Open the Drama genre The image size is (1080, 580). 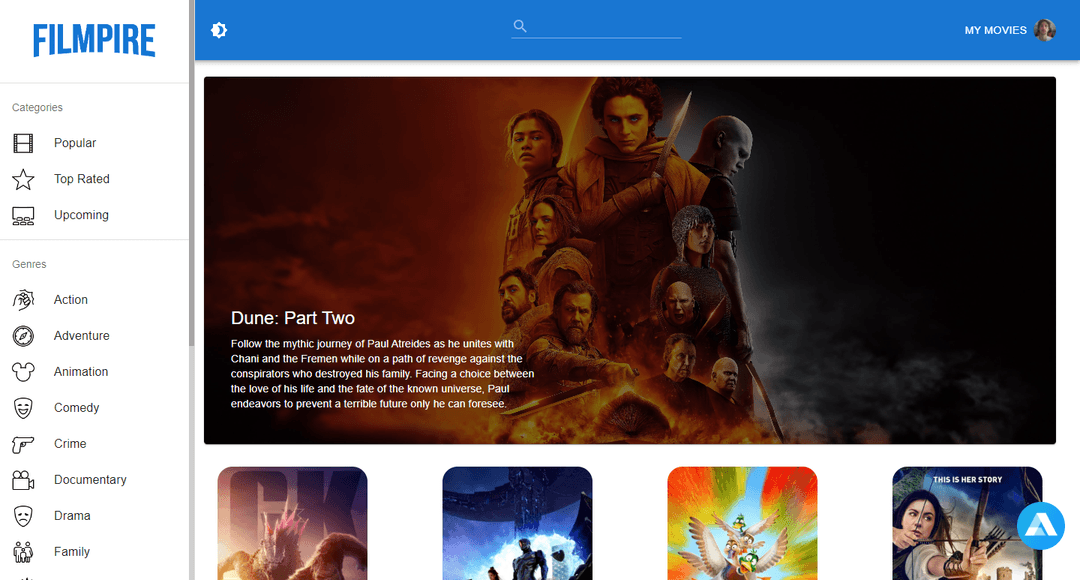pos(72,516)
